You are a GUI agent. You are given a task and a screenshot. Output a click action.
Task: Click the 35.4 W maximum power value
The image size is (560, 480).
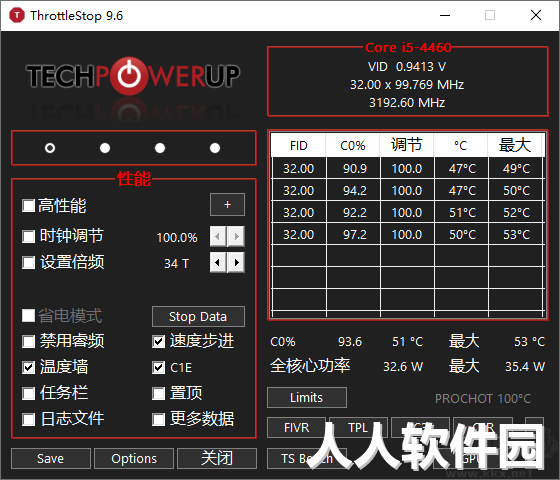coord(525,366)
